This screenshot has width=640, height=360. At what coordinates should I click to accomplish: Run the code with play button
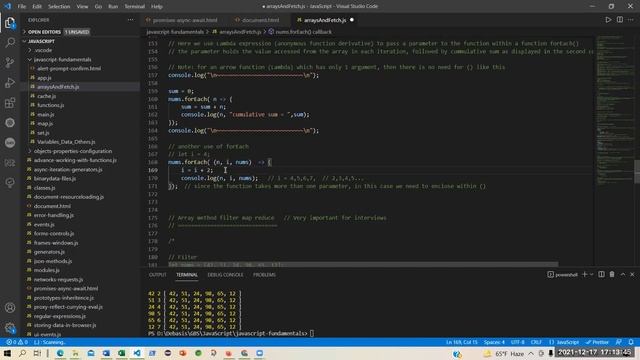coord(608,20)
